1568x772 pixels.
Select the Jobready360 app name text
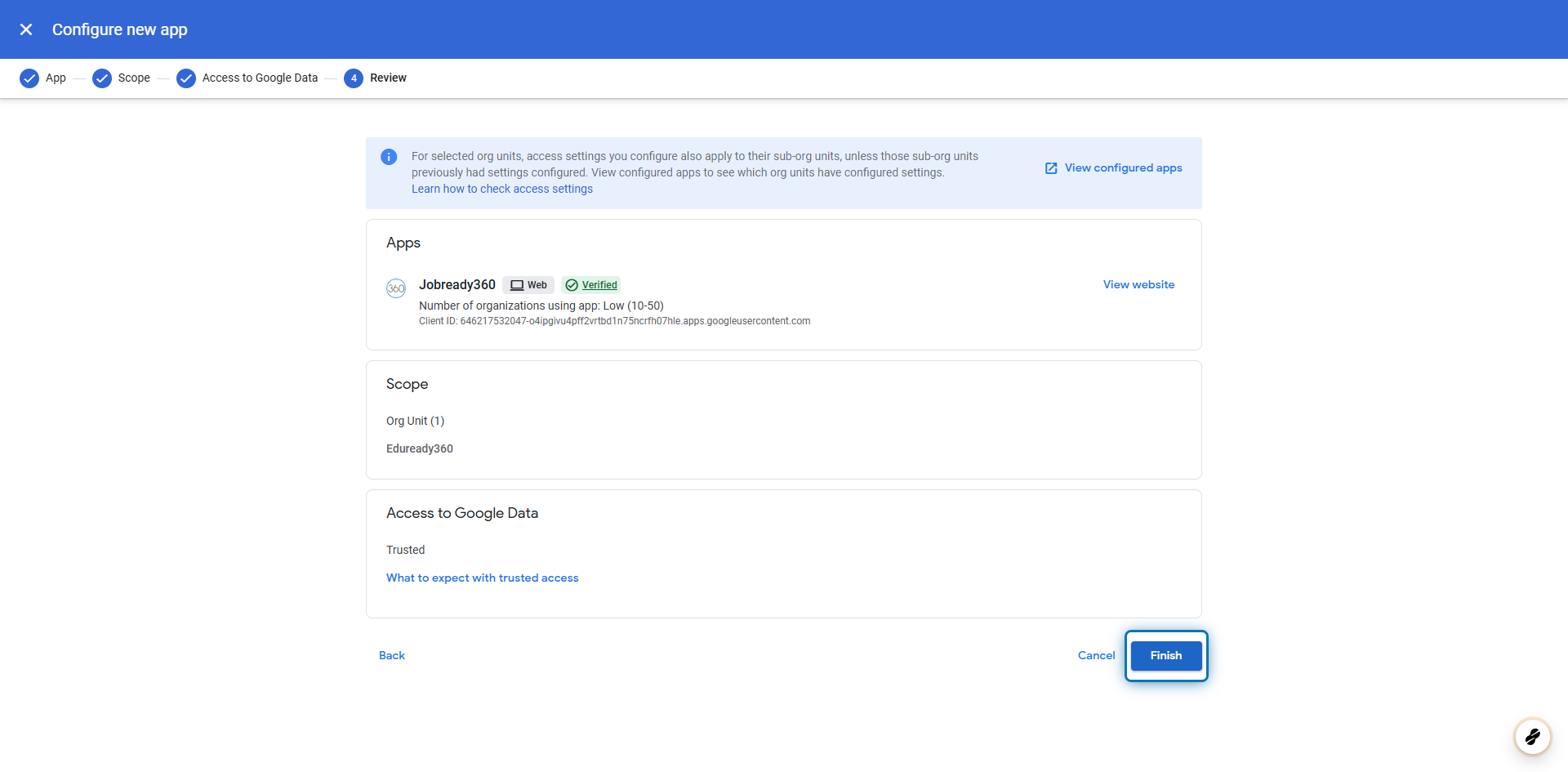click(457, 284)
